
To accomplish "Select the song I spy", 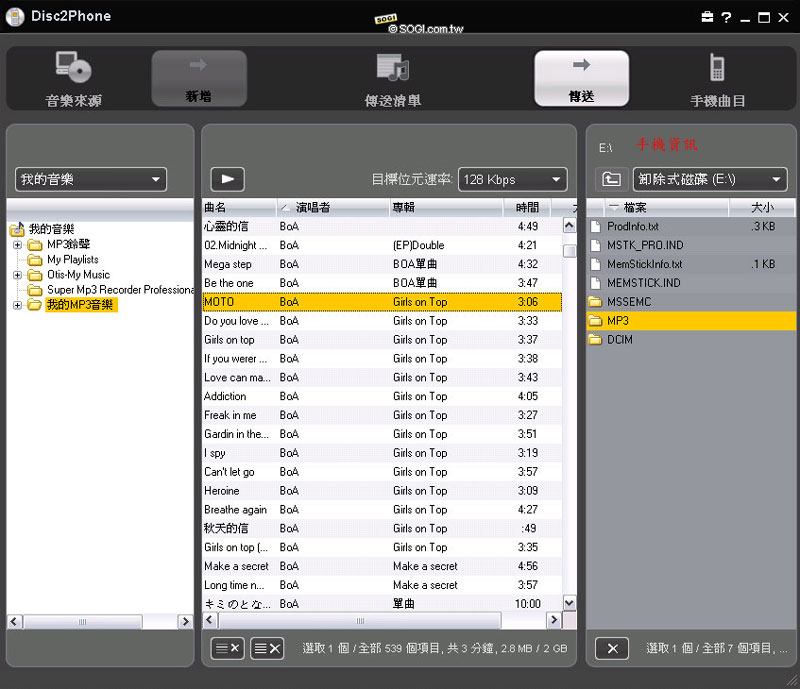I will coord(382,453).
